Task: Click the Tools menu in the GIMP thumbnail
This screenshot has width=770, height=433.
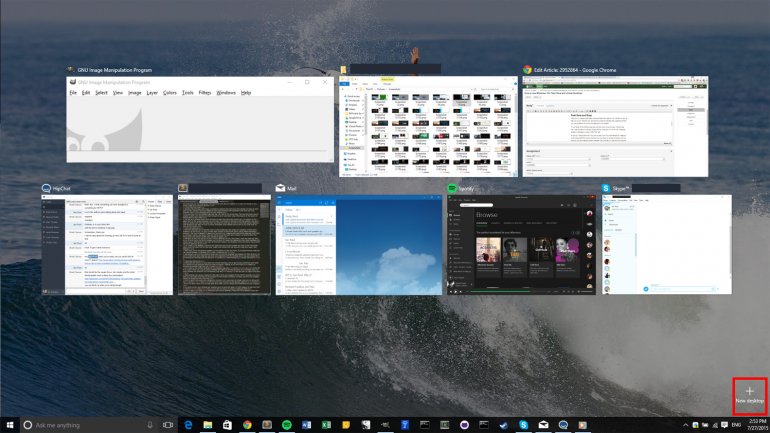Action: coord(188,92)
